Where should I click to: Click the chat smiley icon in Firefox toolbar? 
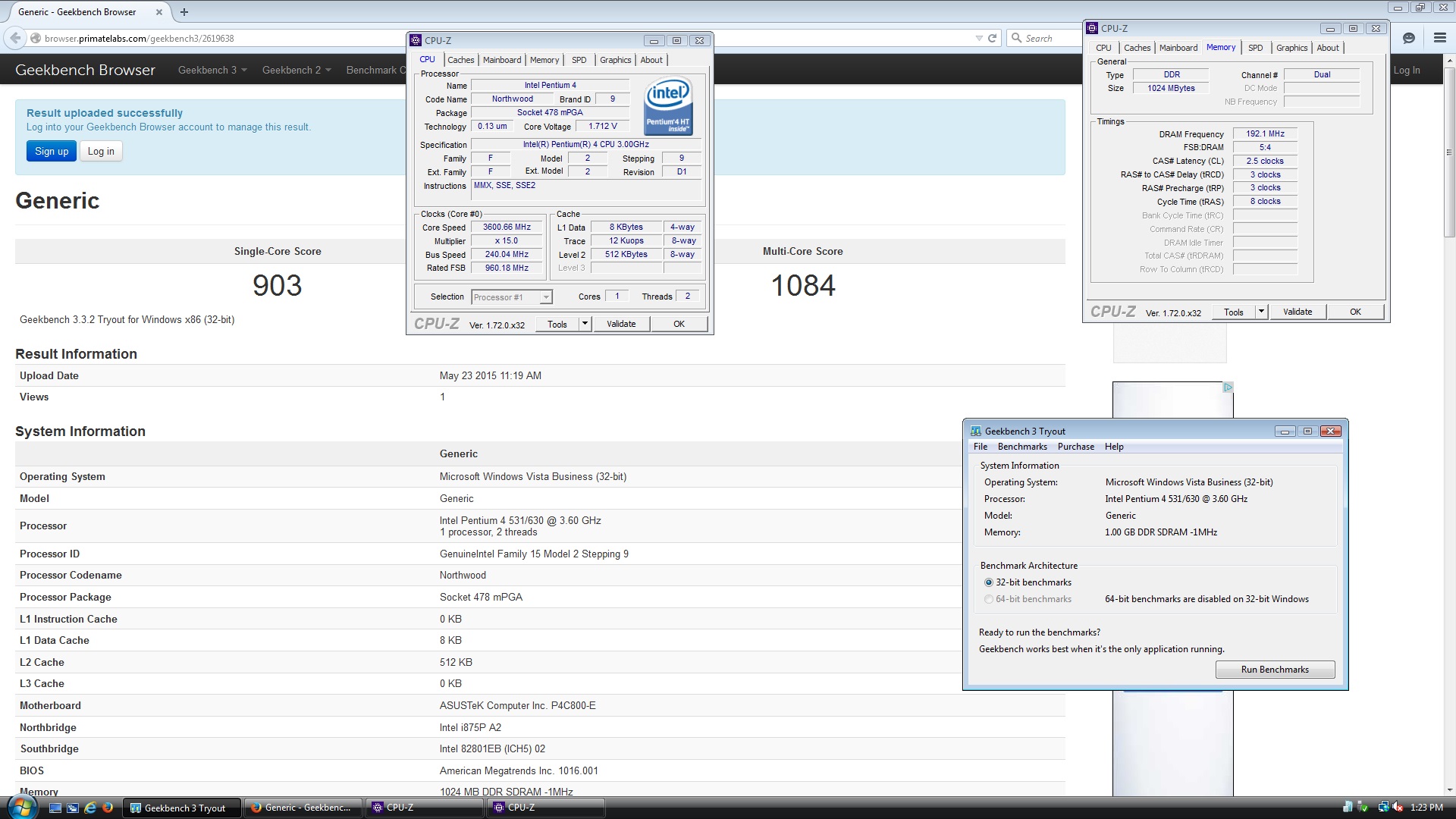click(x=1409, y=38)
